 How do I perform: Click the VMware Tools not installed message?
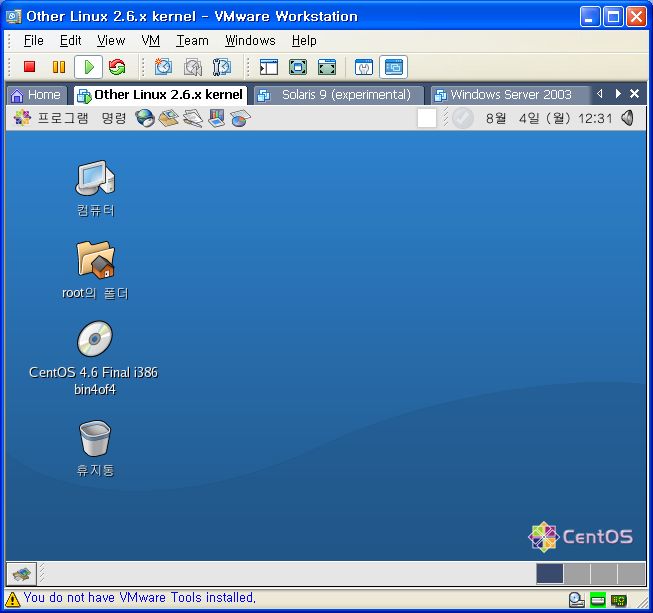[139, 598]
